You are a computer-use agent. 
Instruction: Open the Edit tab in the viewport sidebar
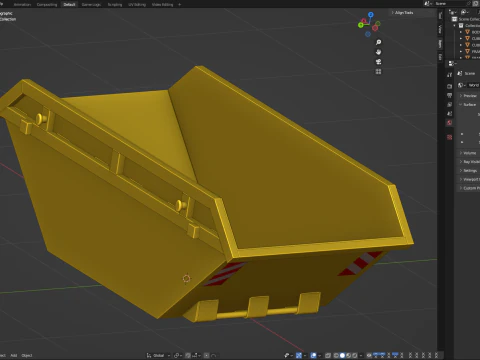point(440,57)
